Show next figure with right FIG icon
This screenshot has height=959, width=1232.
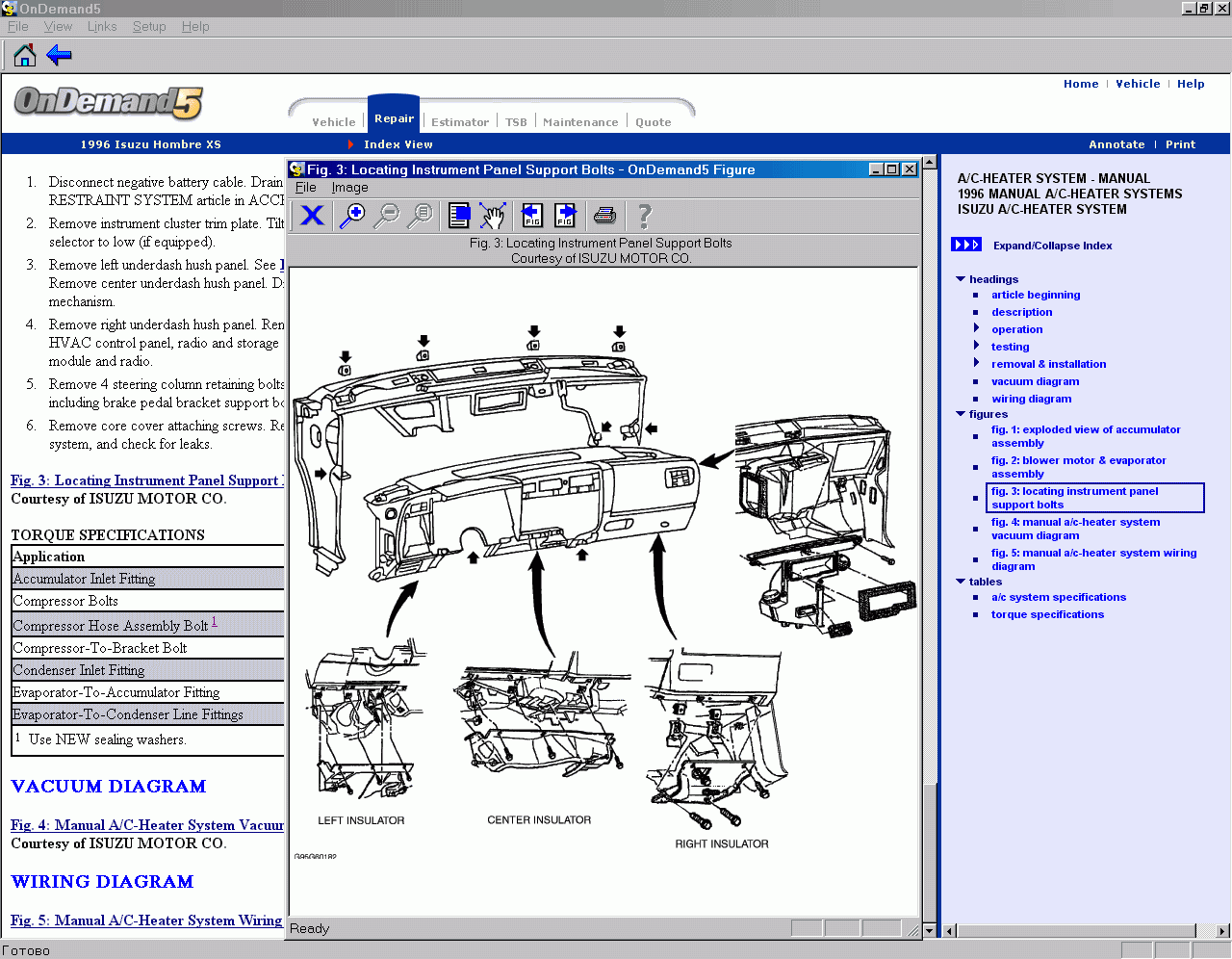pyautogui.click(x=565, y=215)
